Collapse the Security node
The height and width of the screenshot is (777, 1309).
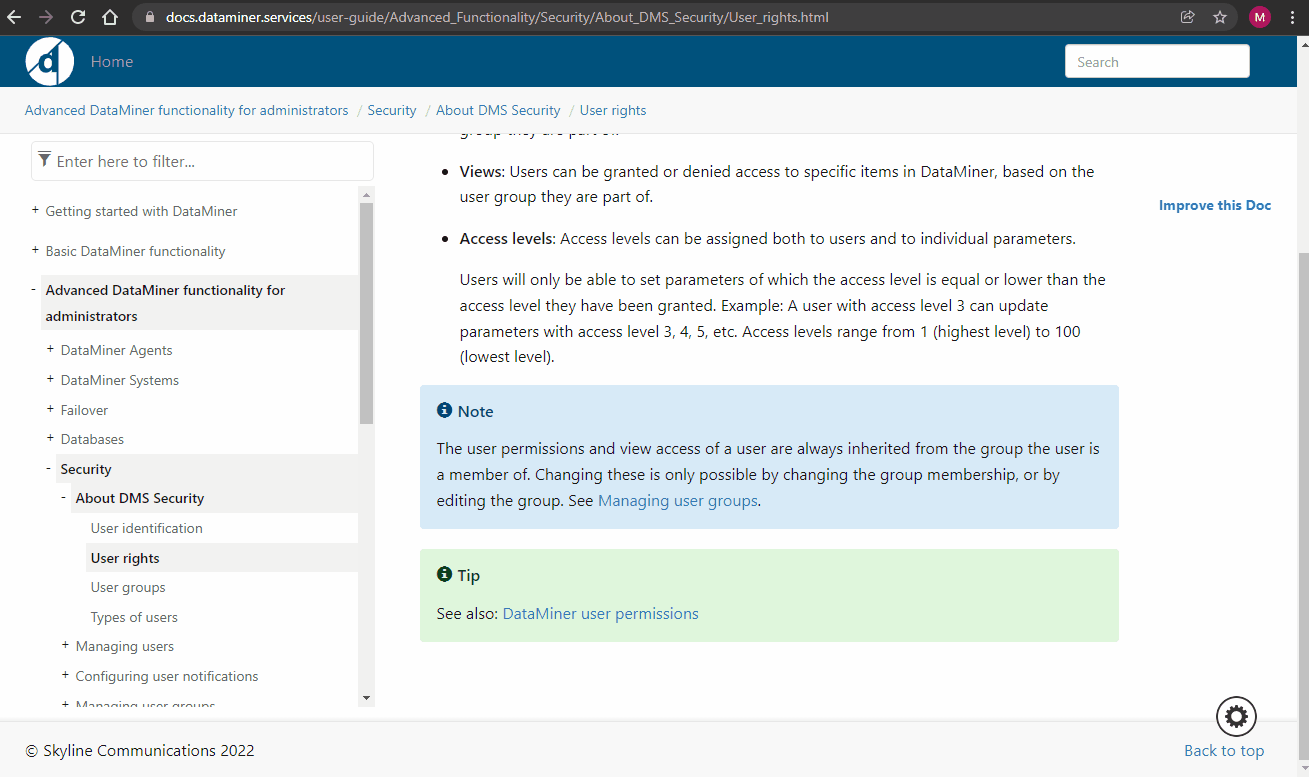50,469
